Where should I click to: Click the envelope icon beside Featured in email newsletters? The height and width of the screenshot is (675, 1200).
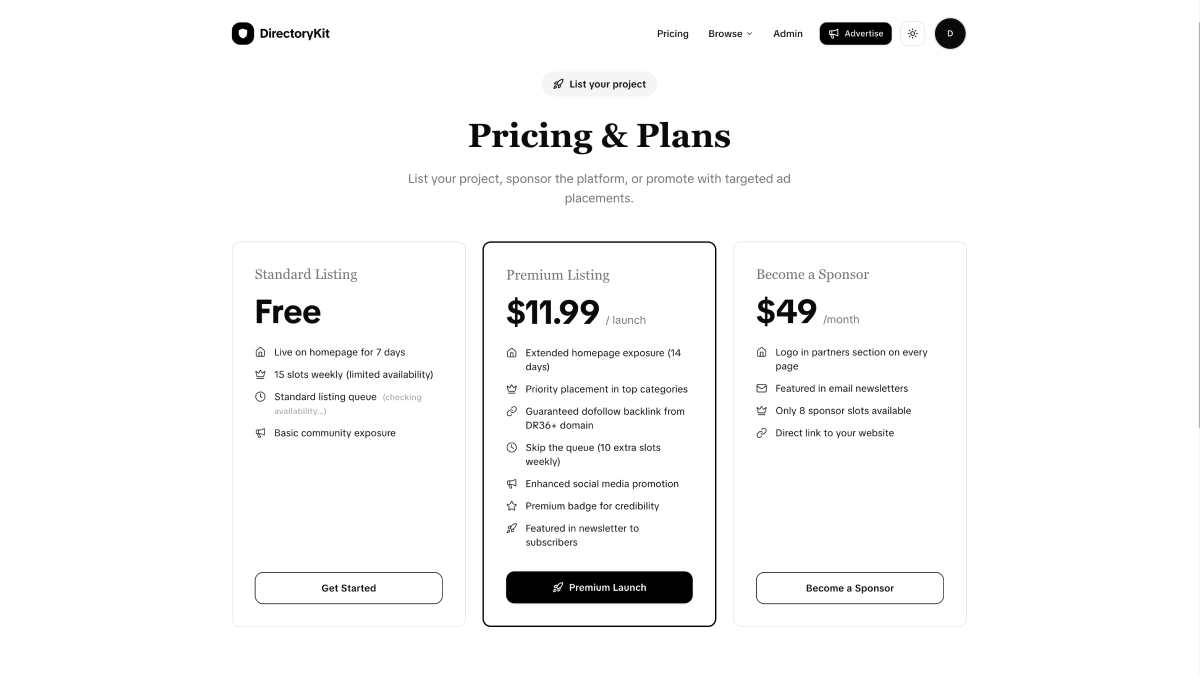[x=762, y=388]
